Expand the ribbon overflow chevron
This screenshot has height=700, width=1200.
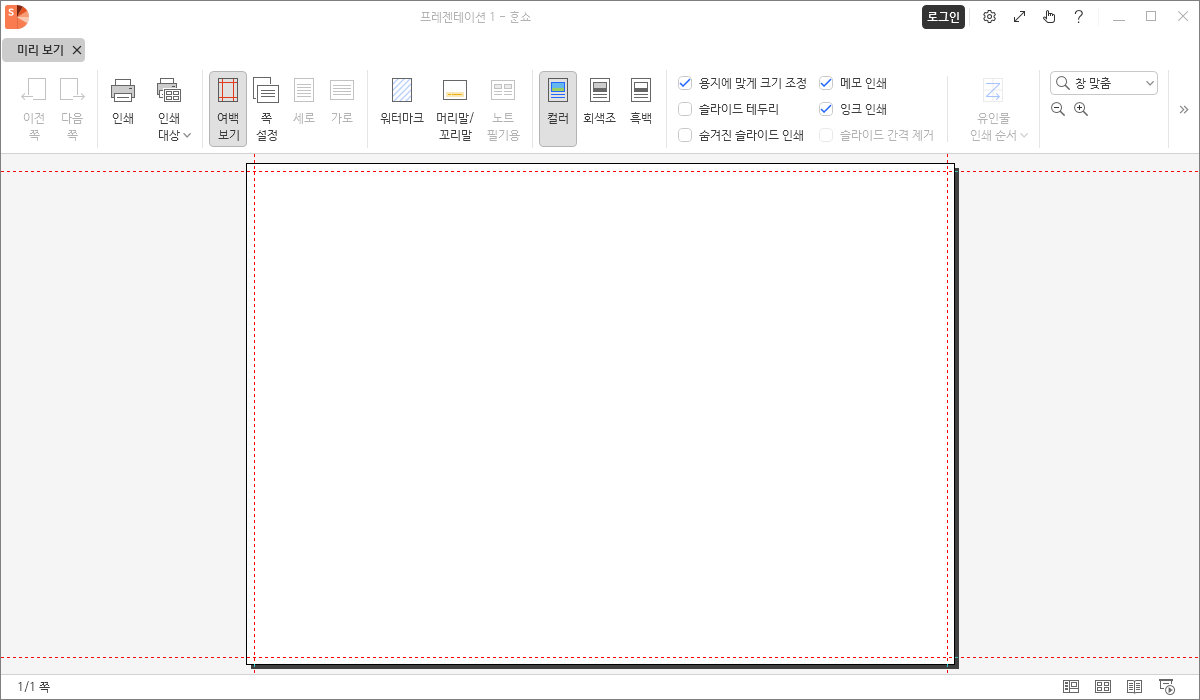(x=1184, y=109)
